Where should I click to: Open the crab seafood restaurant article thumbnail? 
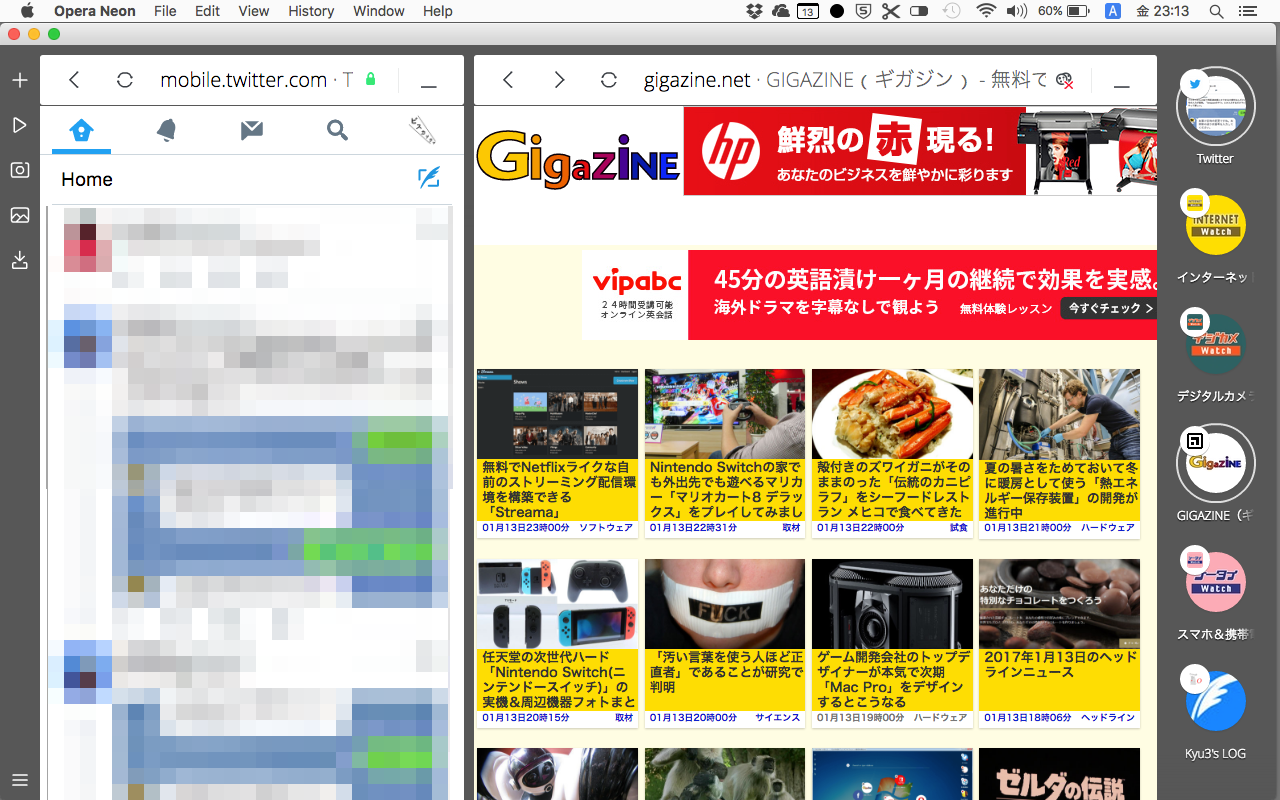point(892,414)
